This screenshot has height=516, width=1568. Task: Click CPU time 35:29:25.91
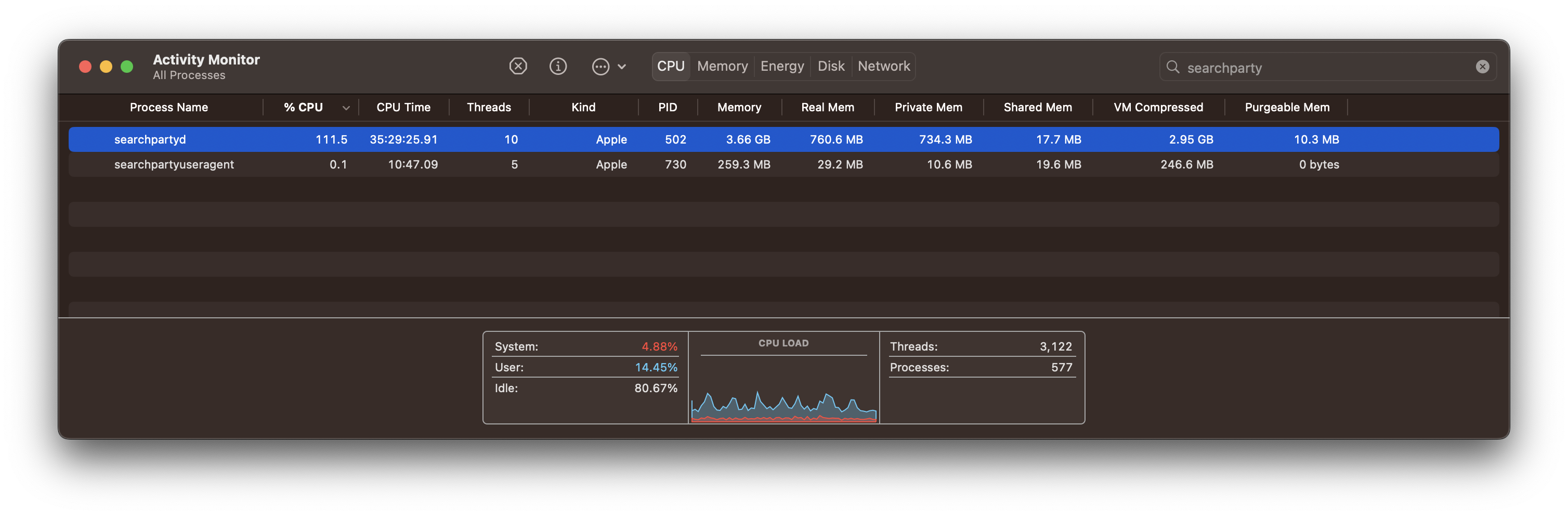click(x=403, y=139)
